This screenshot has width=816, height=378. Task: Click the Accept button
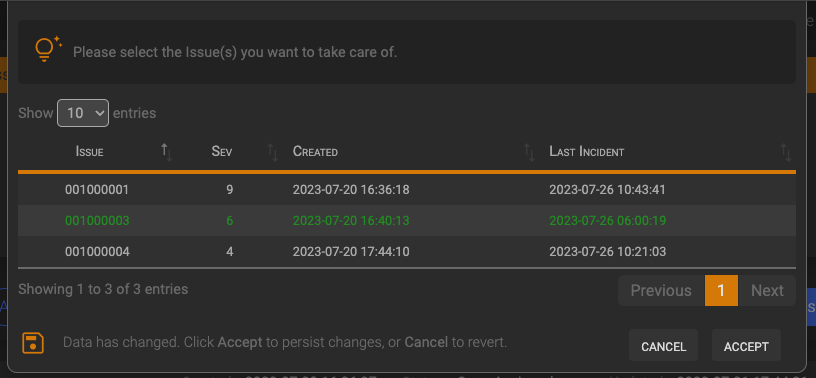pos(746,345)
